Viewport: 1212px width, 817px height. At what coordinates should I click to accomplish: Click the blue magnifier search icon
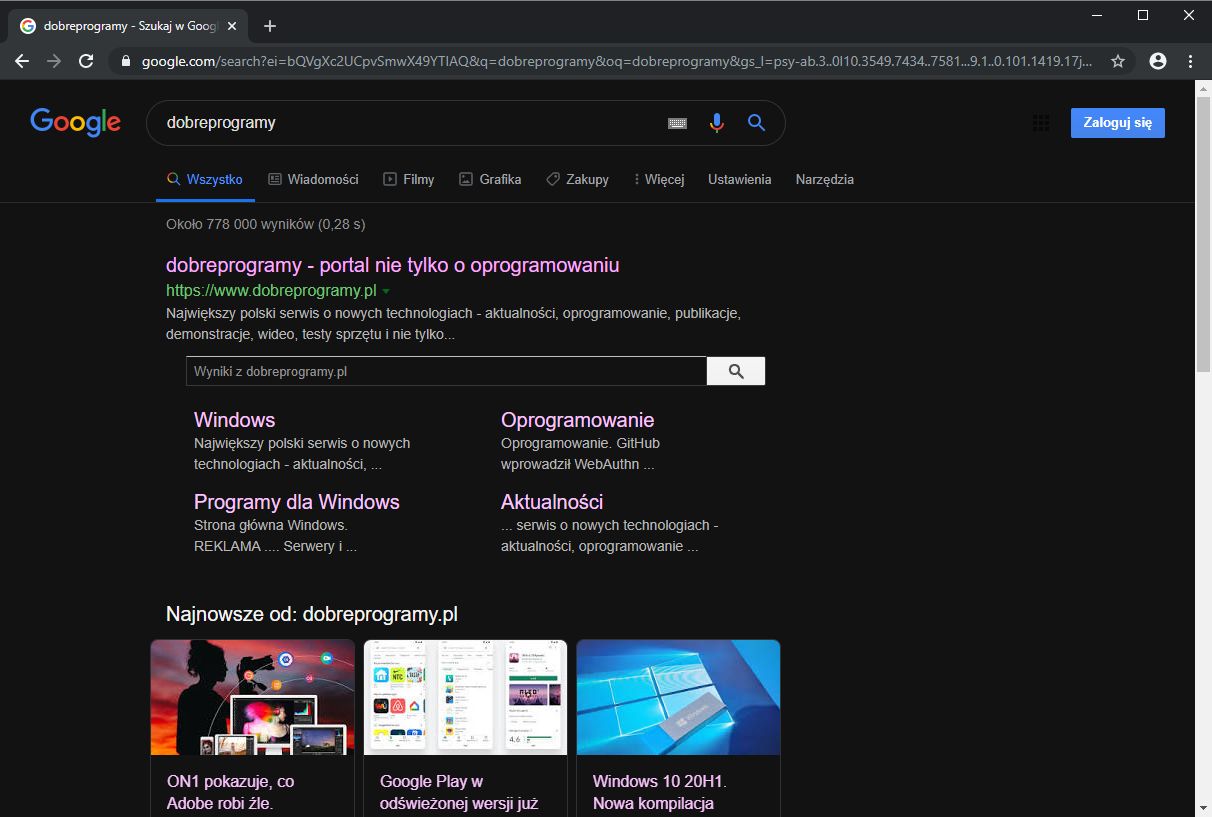[757, 122]
